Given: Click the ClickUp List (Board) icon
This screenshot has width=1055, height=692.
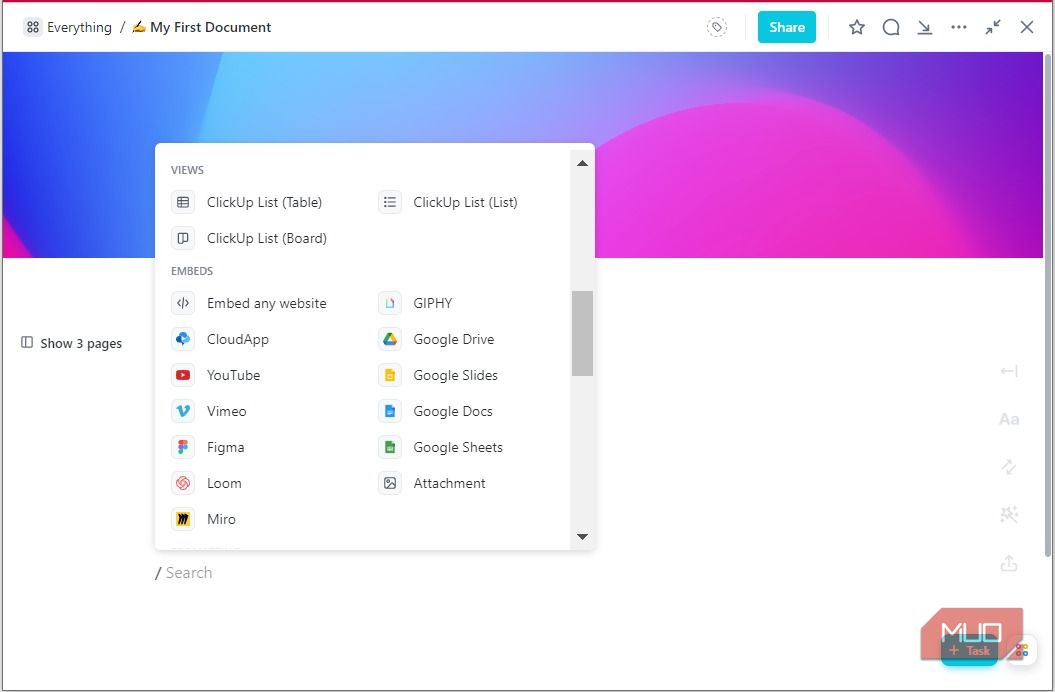Looking at the screenshot, I should click(182, 238).
